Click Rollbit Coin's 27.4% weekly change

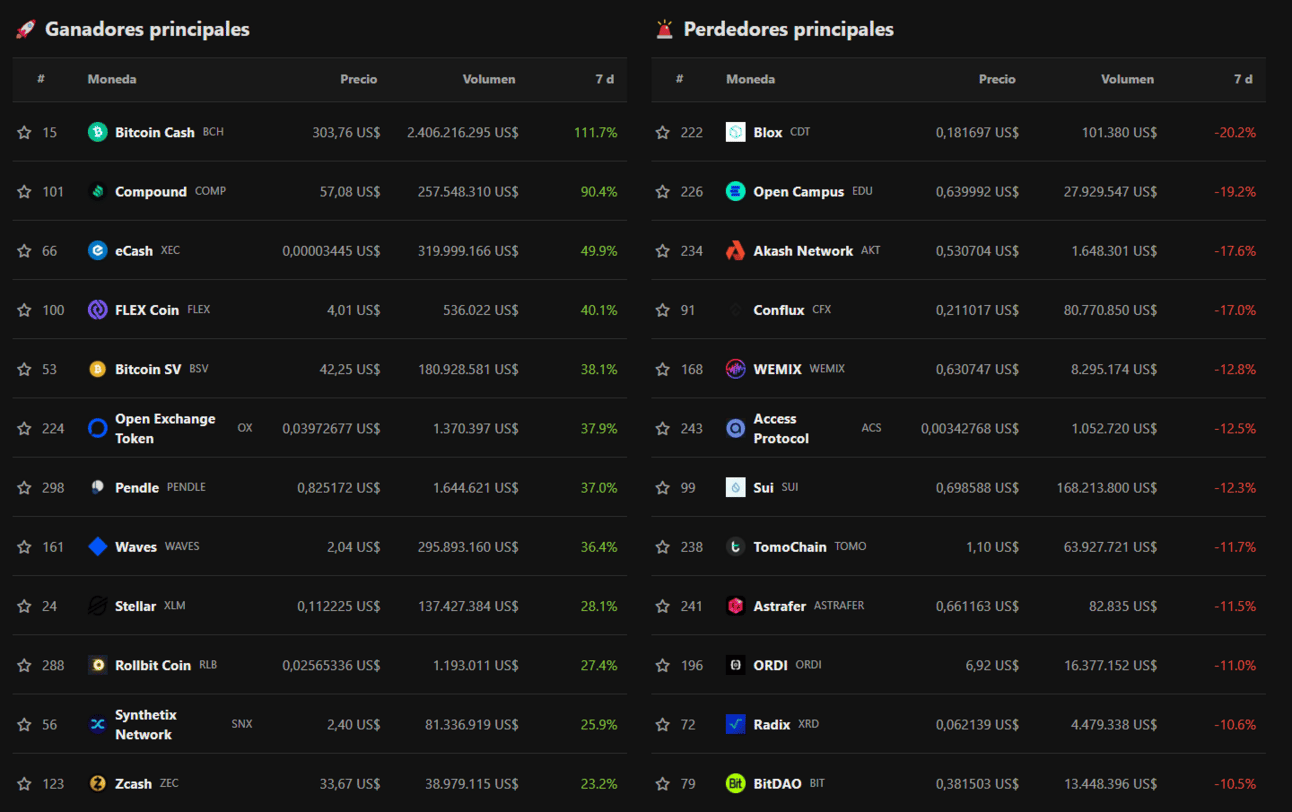click(599, 665)
